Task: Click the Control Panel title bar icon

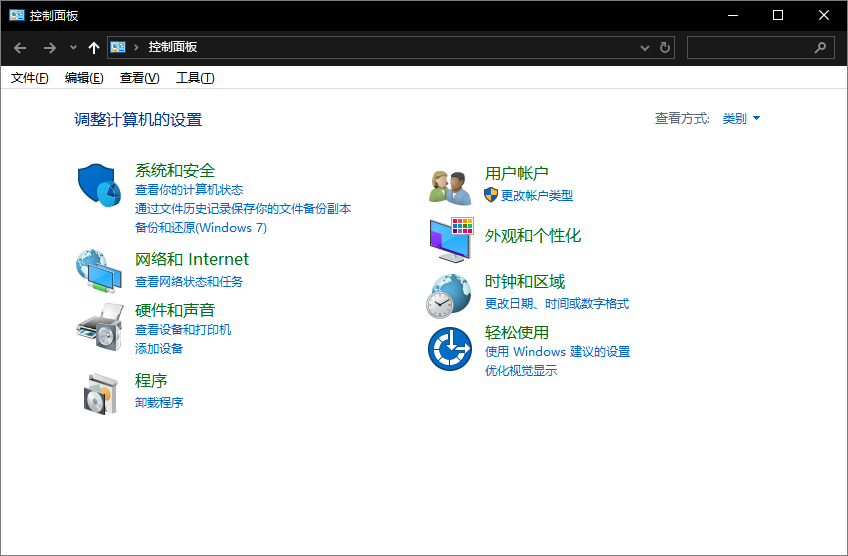Action: click(x=17, y=15)
